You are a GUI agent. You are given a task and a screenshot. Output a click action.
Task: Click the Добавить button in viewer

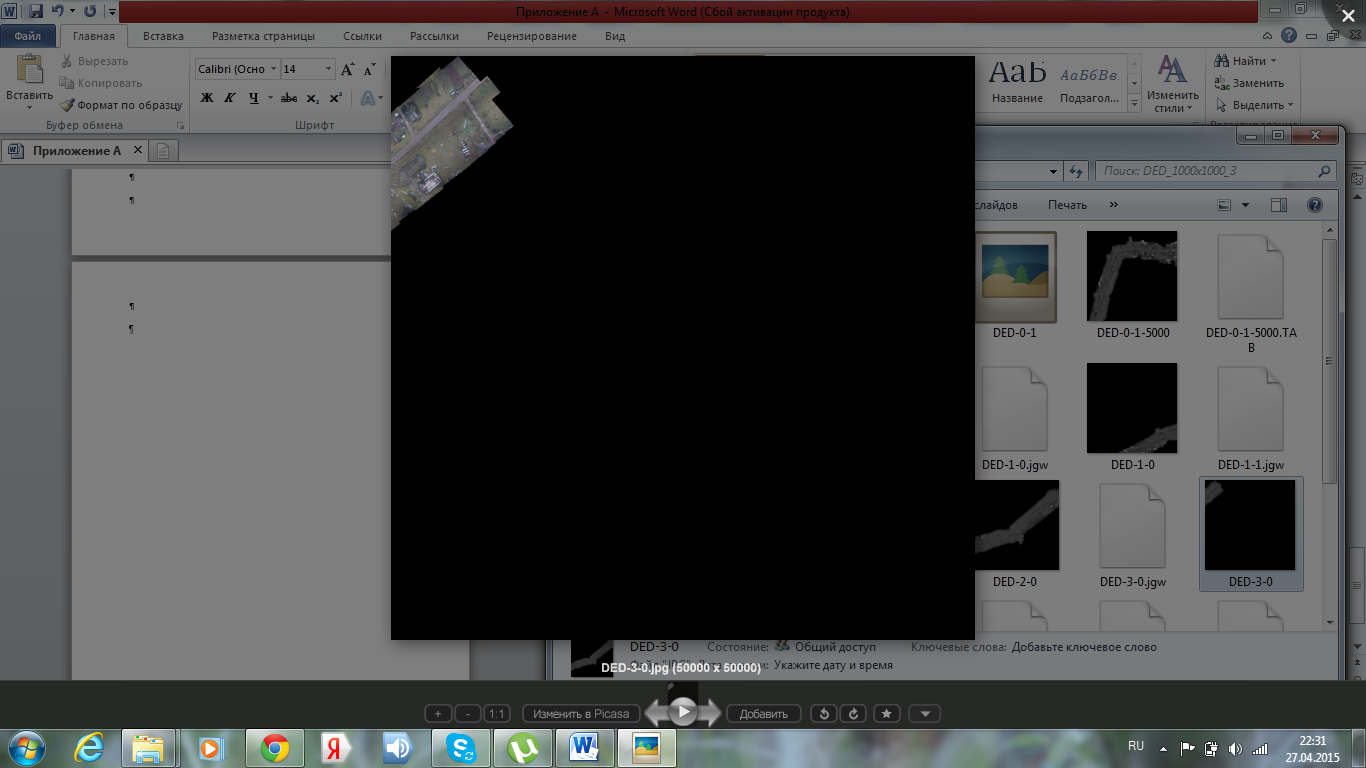[764, 714]
